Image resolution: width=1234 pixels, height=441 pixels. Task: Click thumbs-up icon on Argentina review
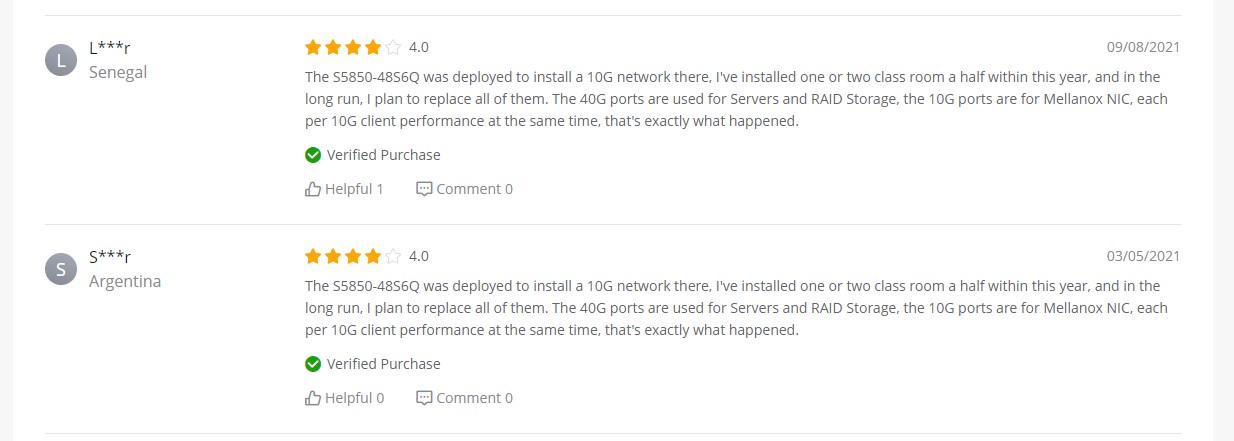tap(313, 397)
